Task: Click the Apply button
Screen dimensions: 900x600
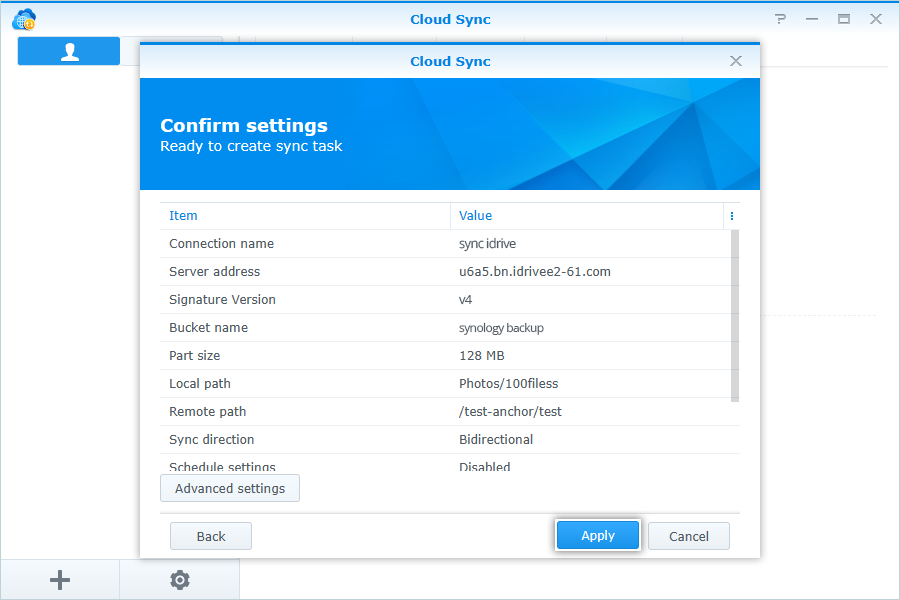Action: [x=598, y=536]
